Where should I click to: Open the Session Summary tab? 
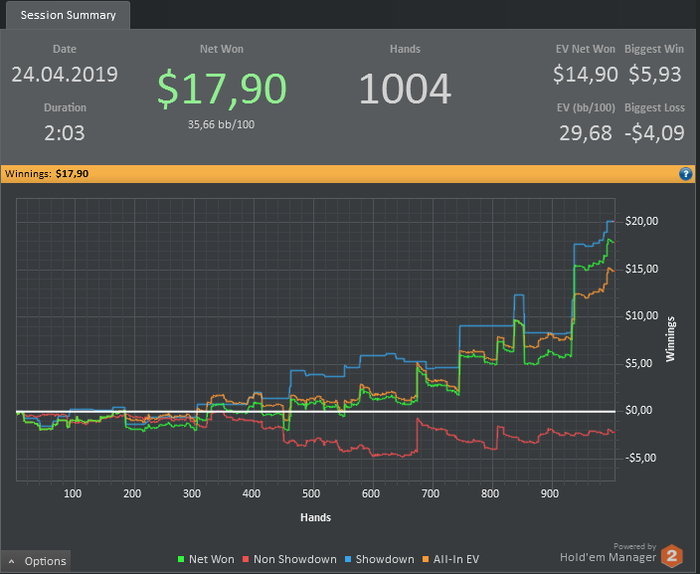pos(68,15)
